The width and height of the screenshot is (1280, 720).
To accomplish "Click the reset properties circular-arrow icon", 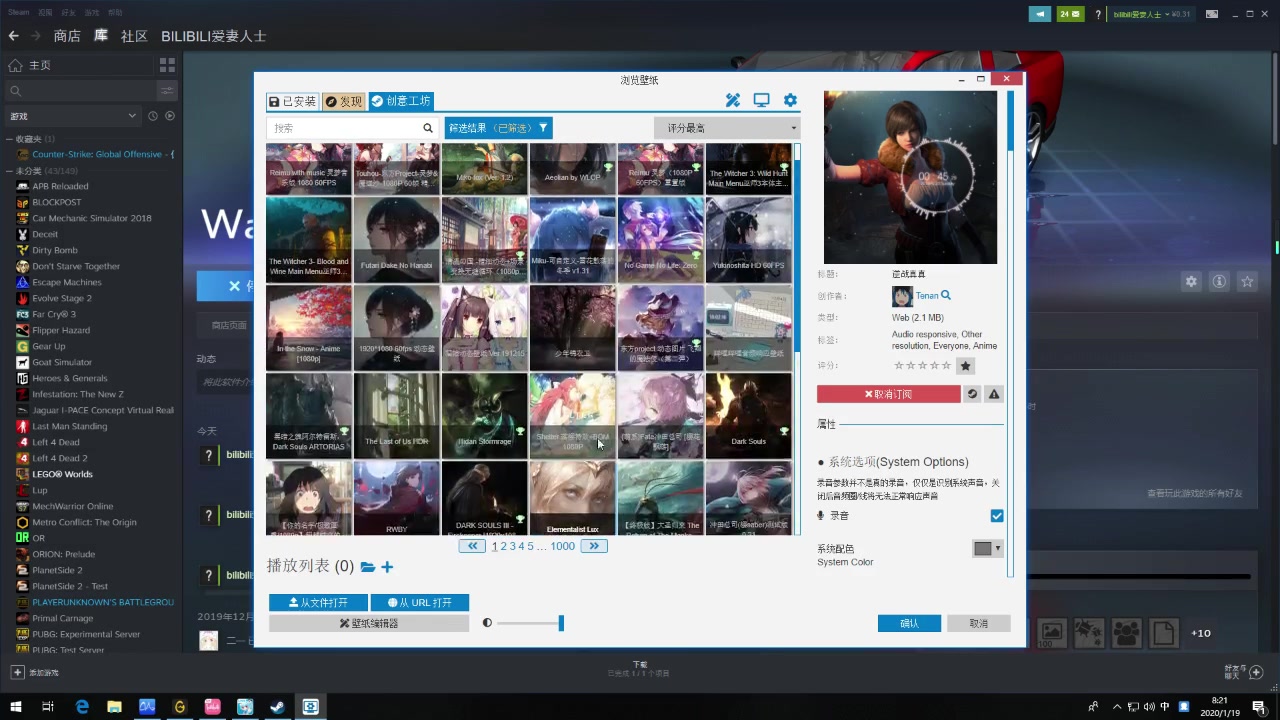I will (x=972, y=394).
